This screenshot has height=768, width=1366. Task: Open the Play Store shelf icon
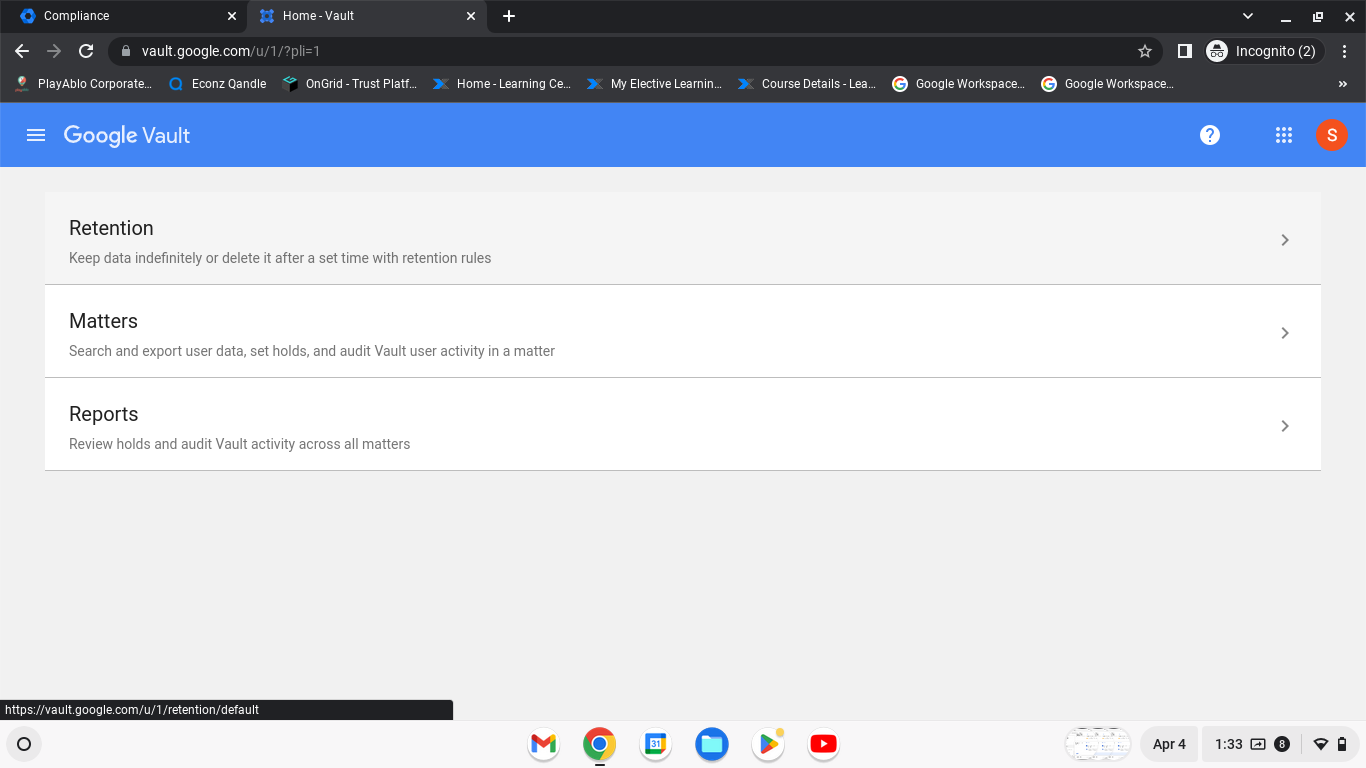click(x=767, y=744)
